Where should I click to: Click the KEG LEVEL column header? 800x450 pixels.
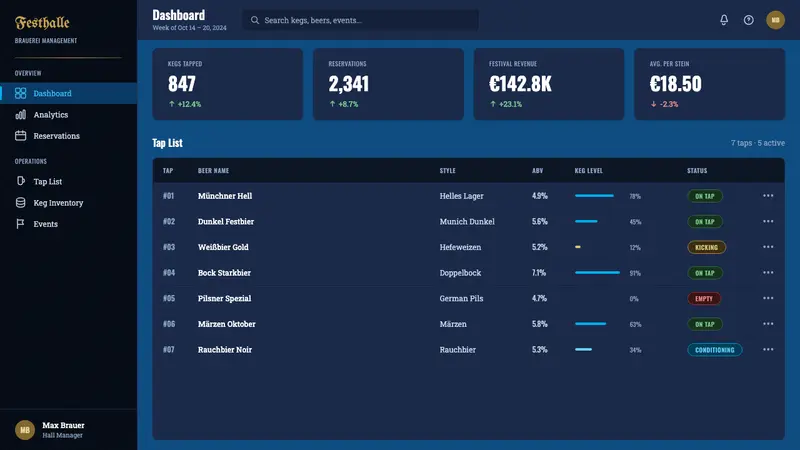(x=589, y=170)
